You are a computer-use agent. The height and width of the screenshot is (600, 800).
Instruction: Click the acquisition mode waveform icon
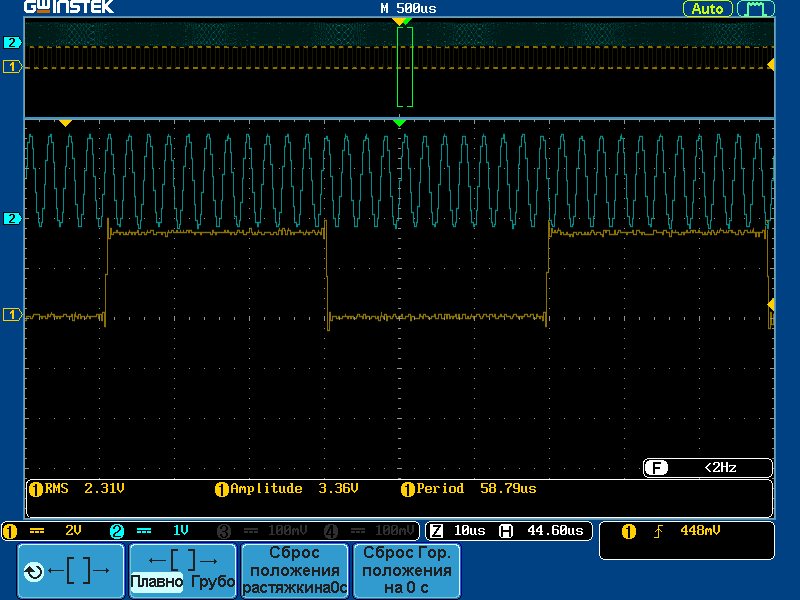(x=755, y=9)
